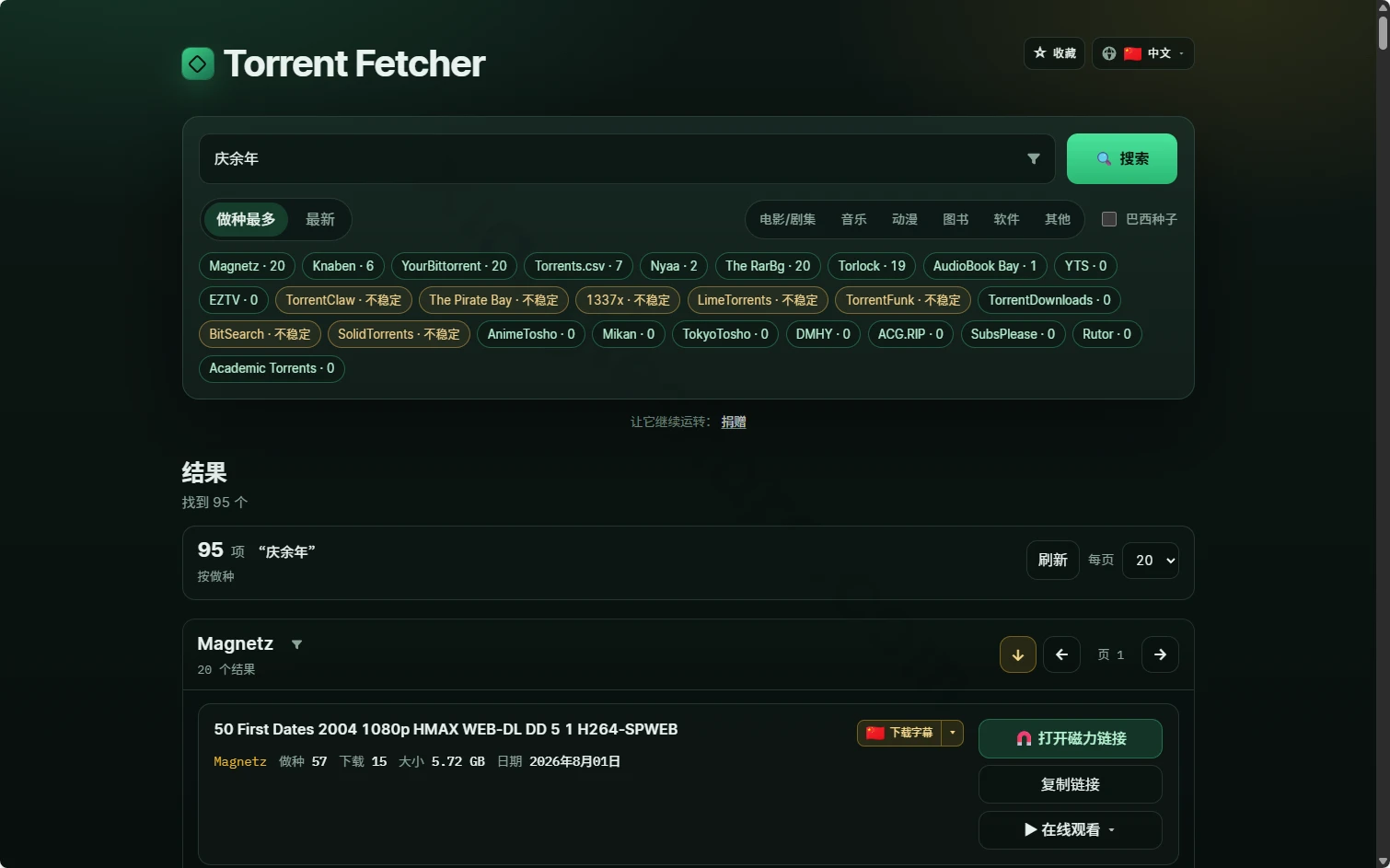Click the 复制链接 copy link button
Screen dimensions: 1390x868
coord(1071,784)
